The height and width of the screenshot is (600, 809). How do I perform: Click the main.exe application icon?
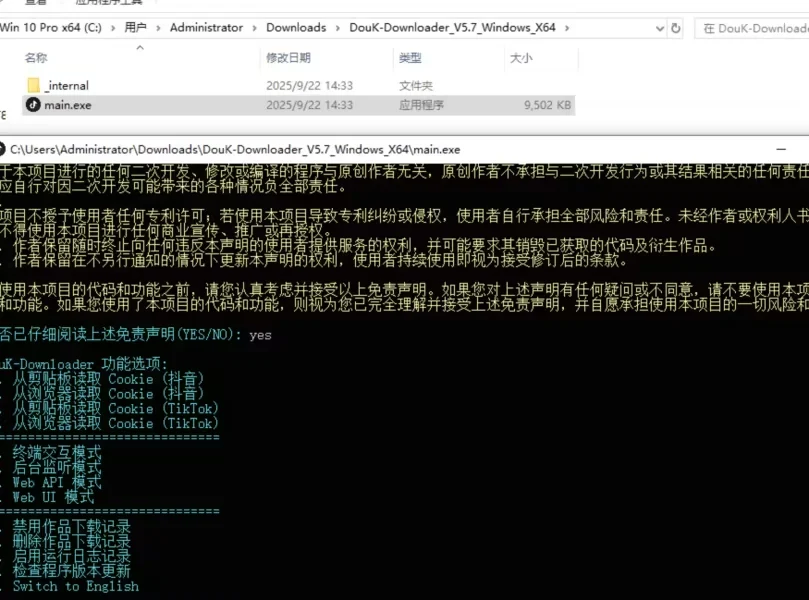[33, 104]
